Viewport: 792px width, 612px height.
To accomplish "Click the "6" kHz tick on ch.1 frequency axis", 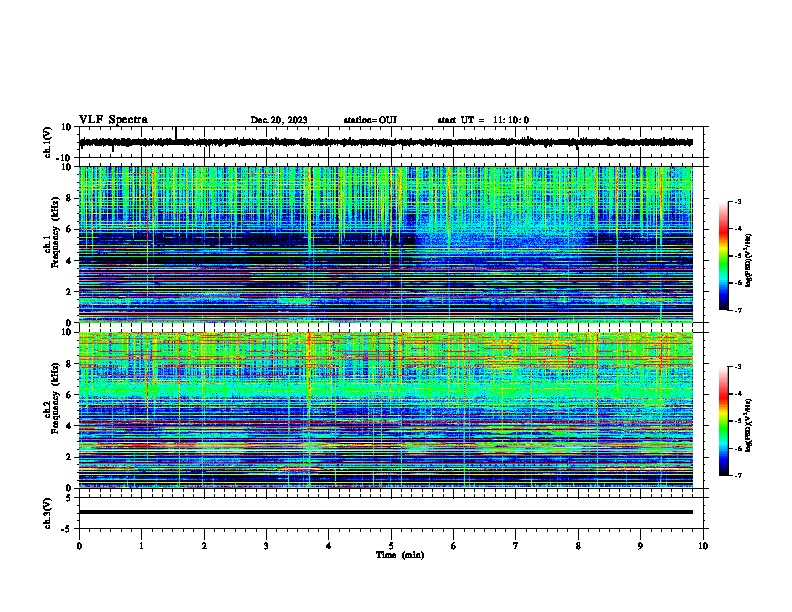I will (69, 229).
